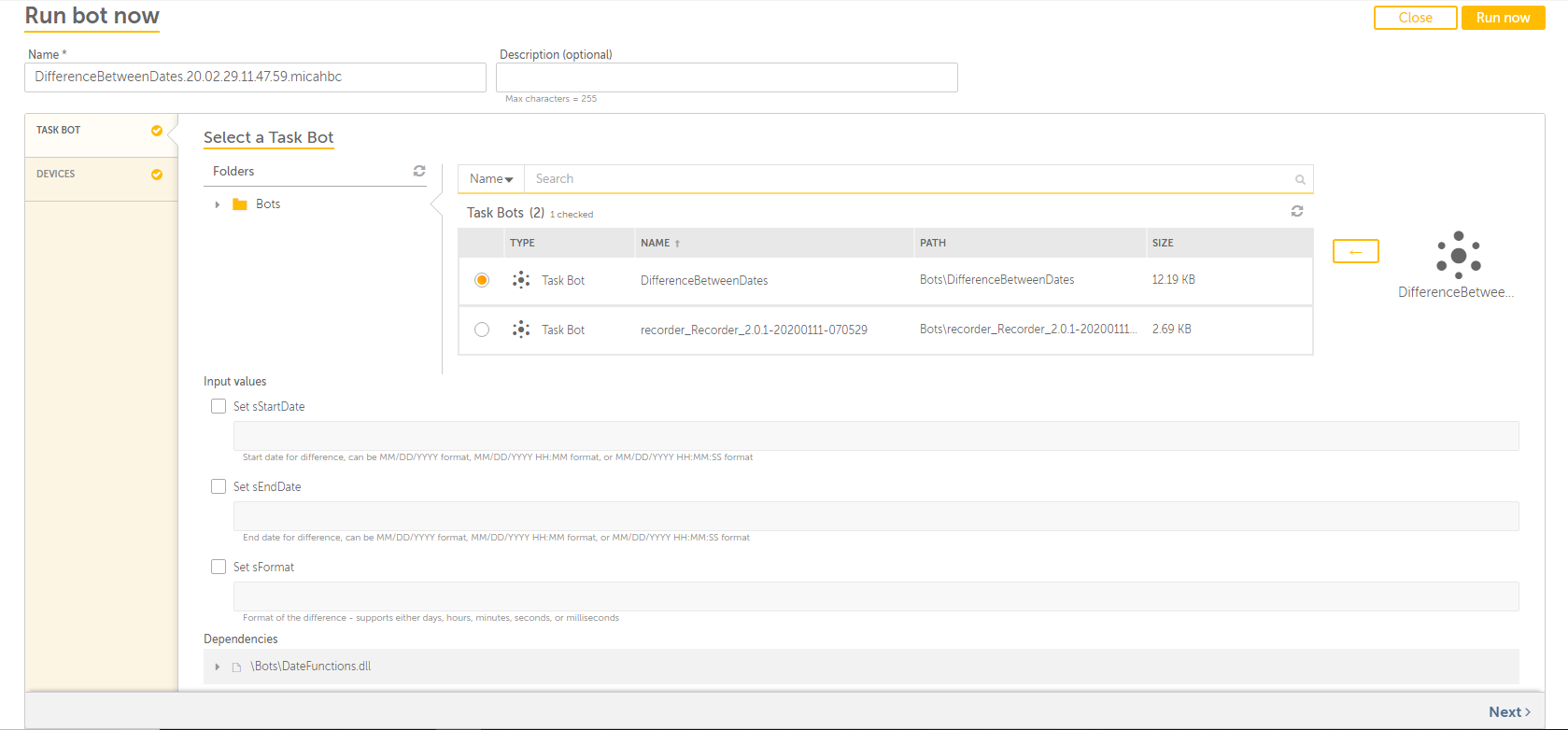This screenshot has height=730, width=1568.
Task: Click the DifferenceBetweenDates row bot icon
Action: (x=521, y=280)
